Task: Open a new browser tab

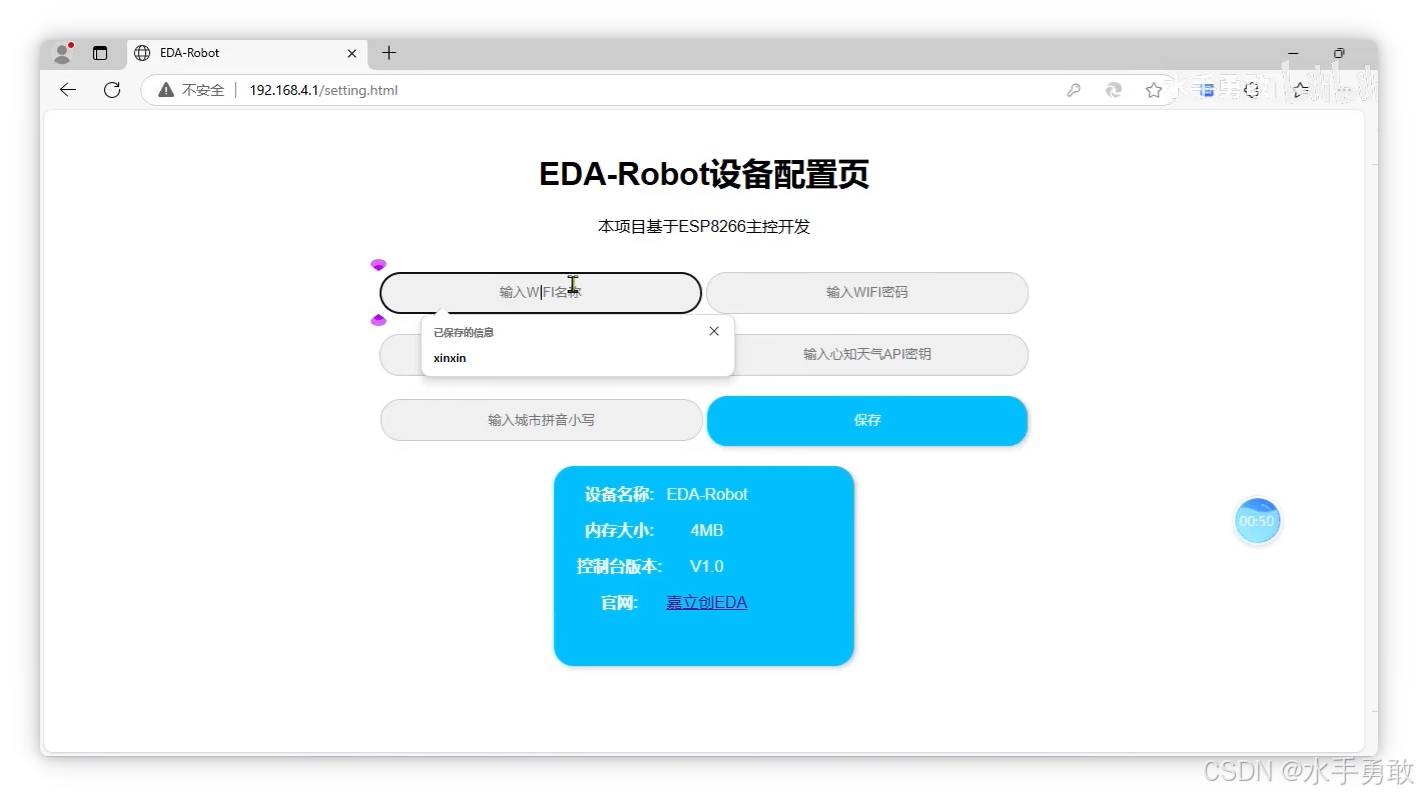Action: [x=389, y=53]
